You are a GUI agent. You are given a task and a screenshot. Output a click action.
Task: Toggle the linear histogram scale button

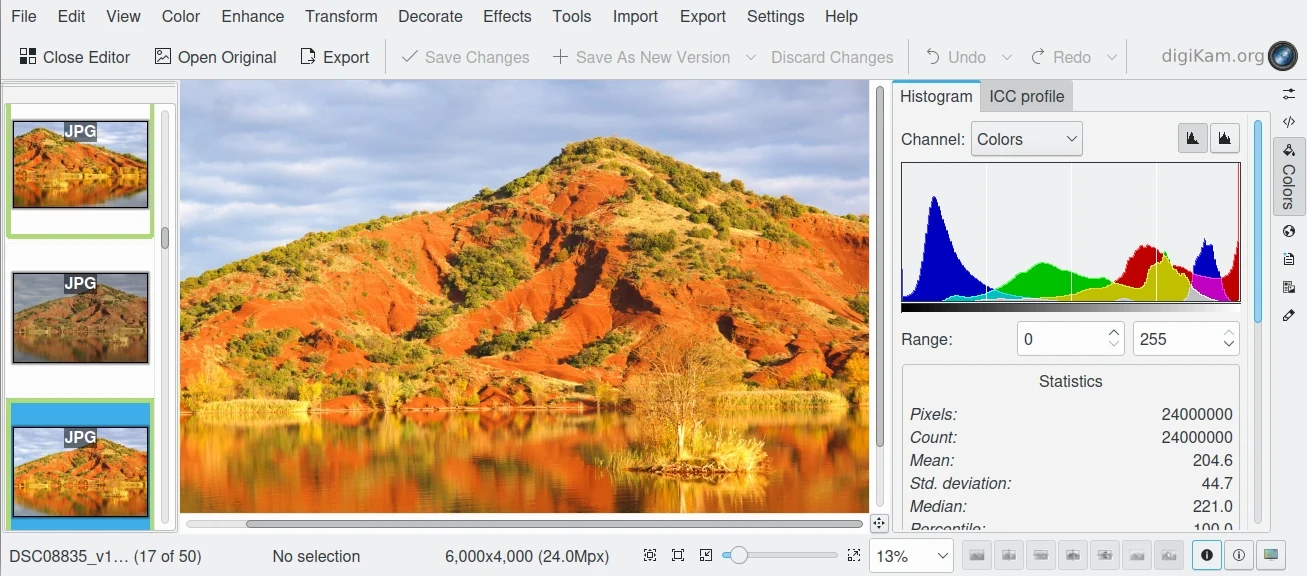click(1192, 139)
